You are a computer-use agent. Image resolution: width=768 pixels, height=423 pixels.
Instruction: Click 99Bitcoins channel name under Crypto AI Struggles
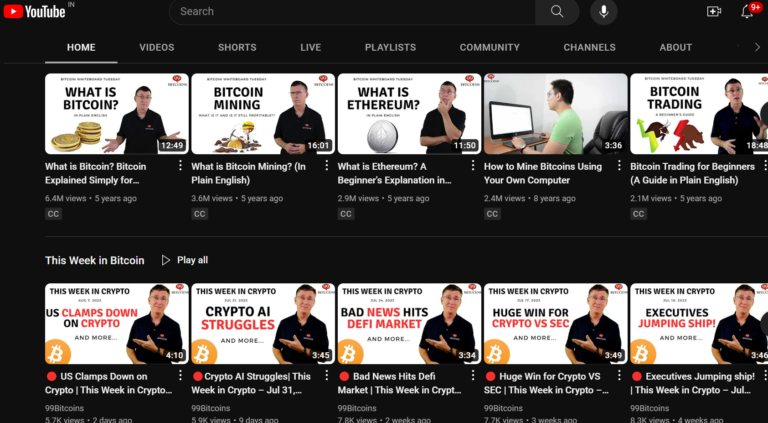click(211, 408)
